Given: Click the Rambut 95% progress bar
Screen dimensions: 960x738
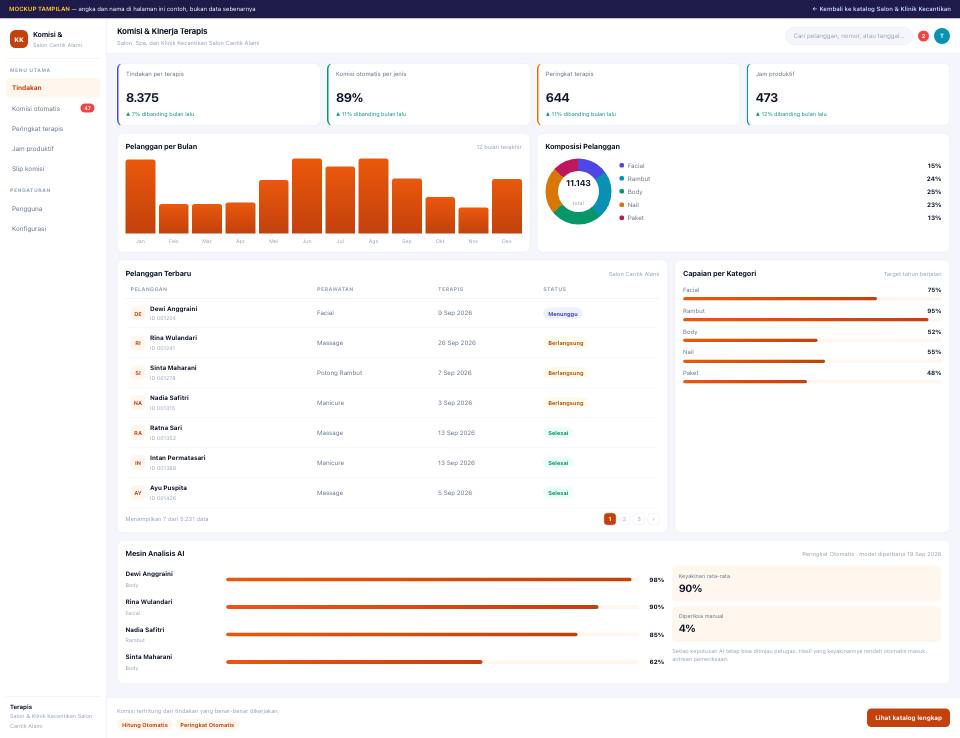Looking at the screenshot, I should tap(812, 320).
